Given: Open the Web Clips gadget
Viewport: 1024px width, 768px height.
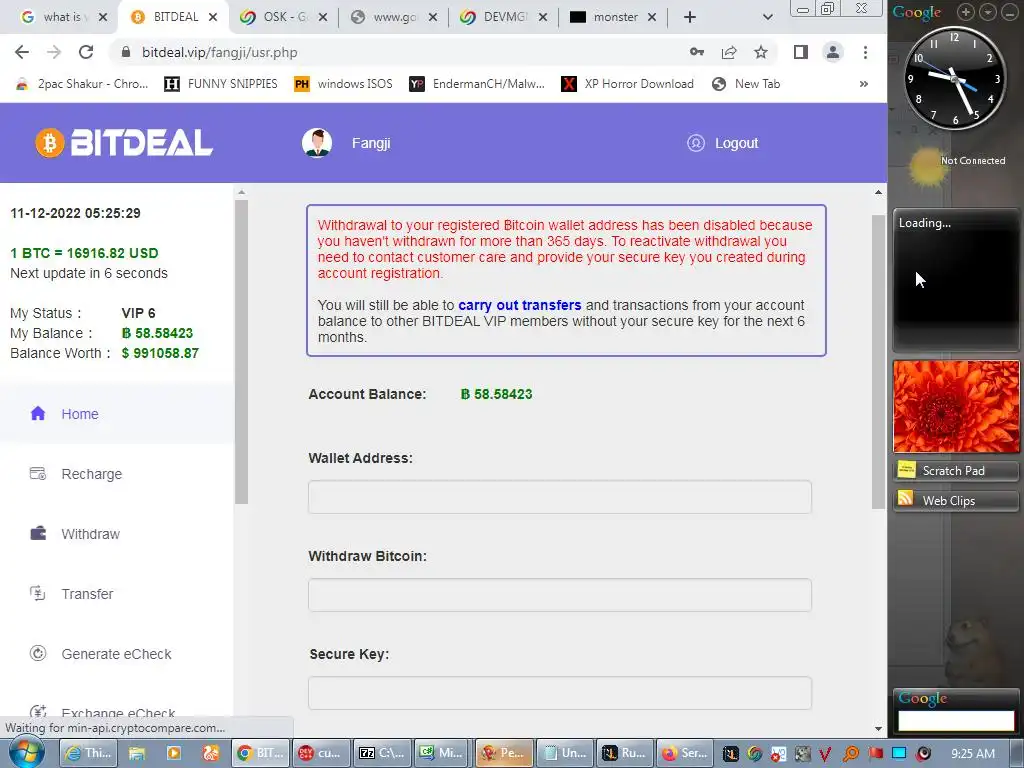Looking at the screenshot, I should (x=955, y=500).
